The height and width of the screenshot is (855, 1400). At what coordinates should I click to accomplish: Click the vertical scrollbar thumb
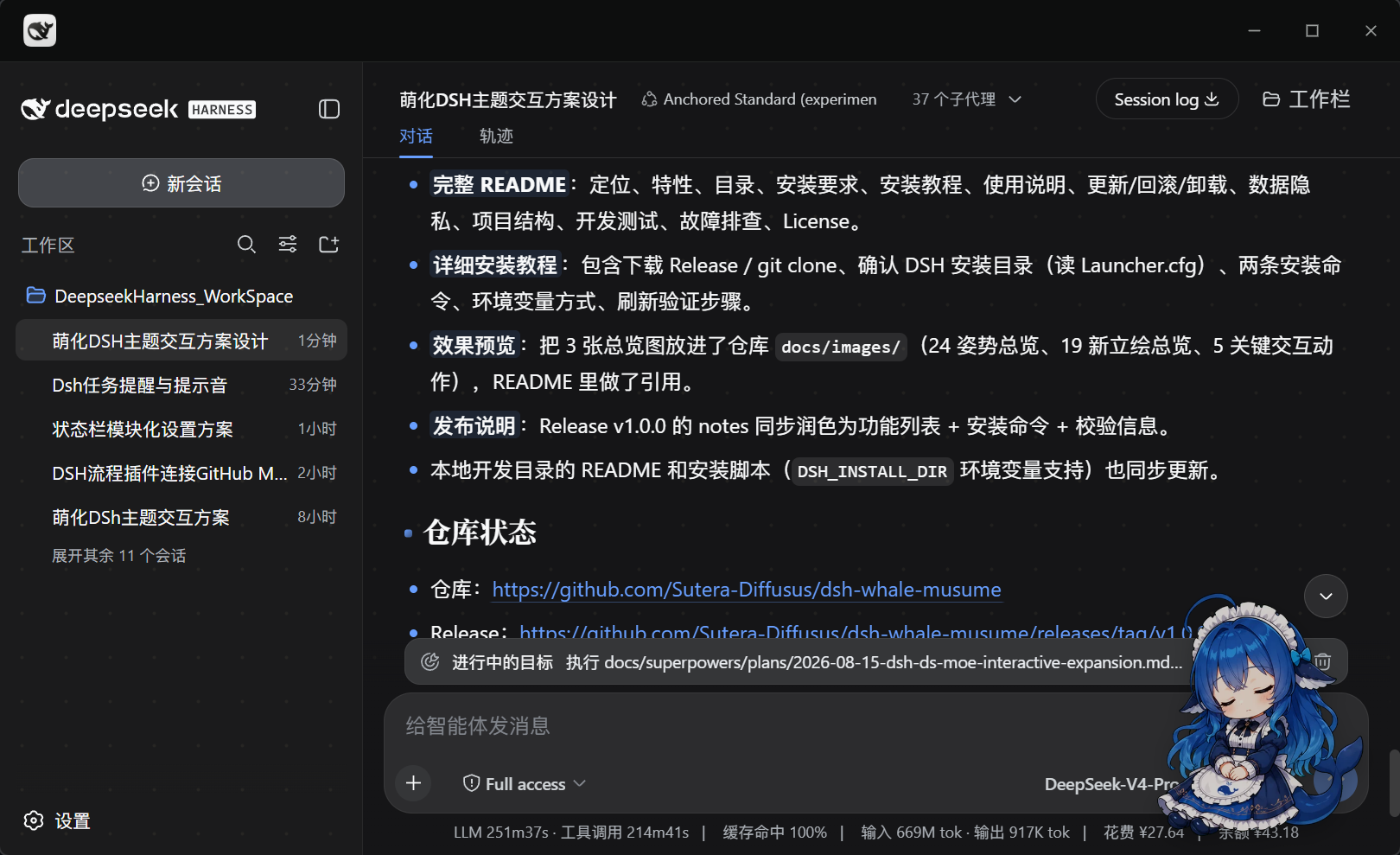coord(1393,783)
